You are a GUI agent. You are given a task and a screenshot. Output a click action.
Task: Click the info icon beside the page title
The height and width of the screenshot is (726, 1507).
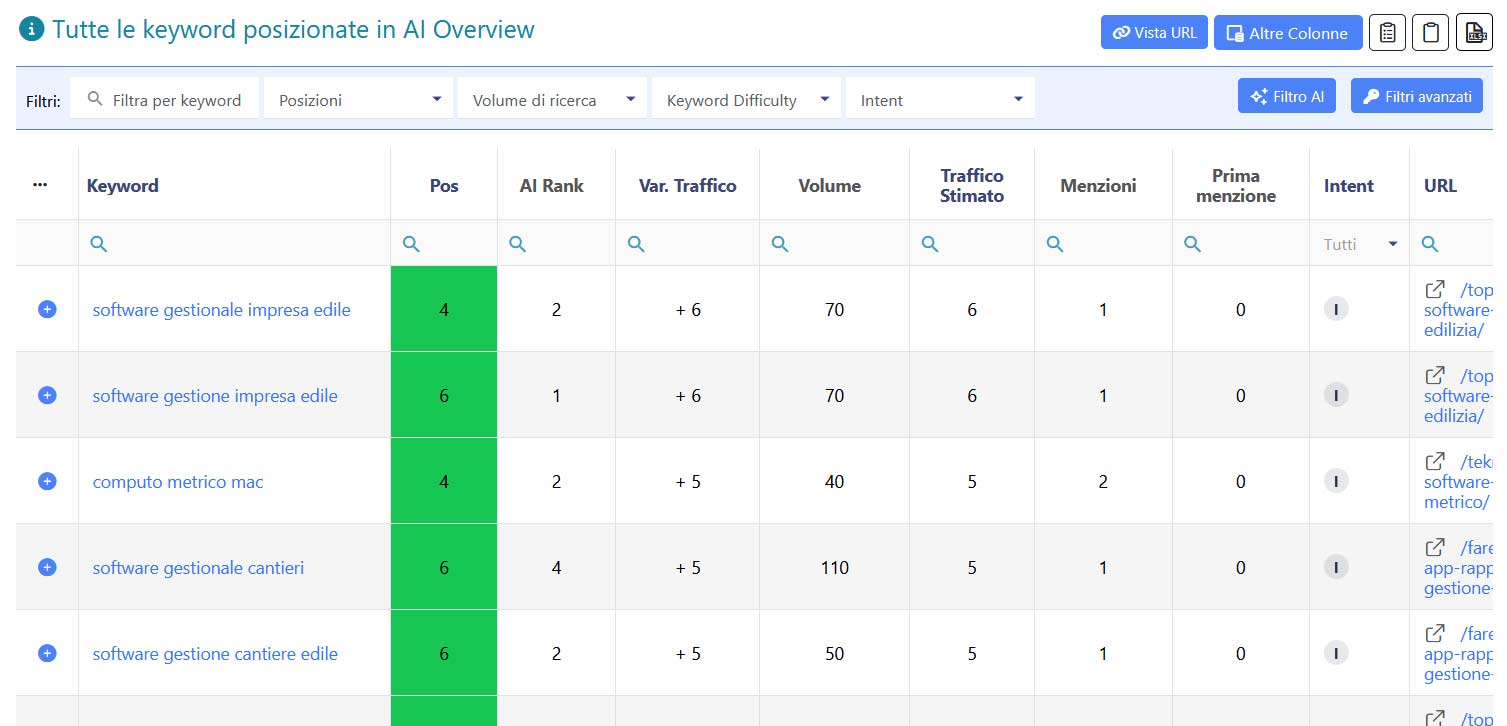point(31,30)
